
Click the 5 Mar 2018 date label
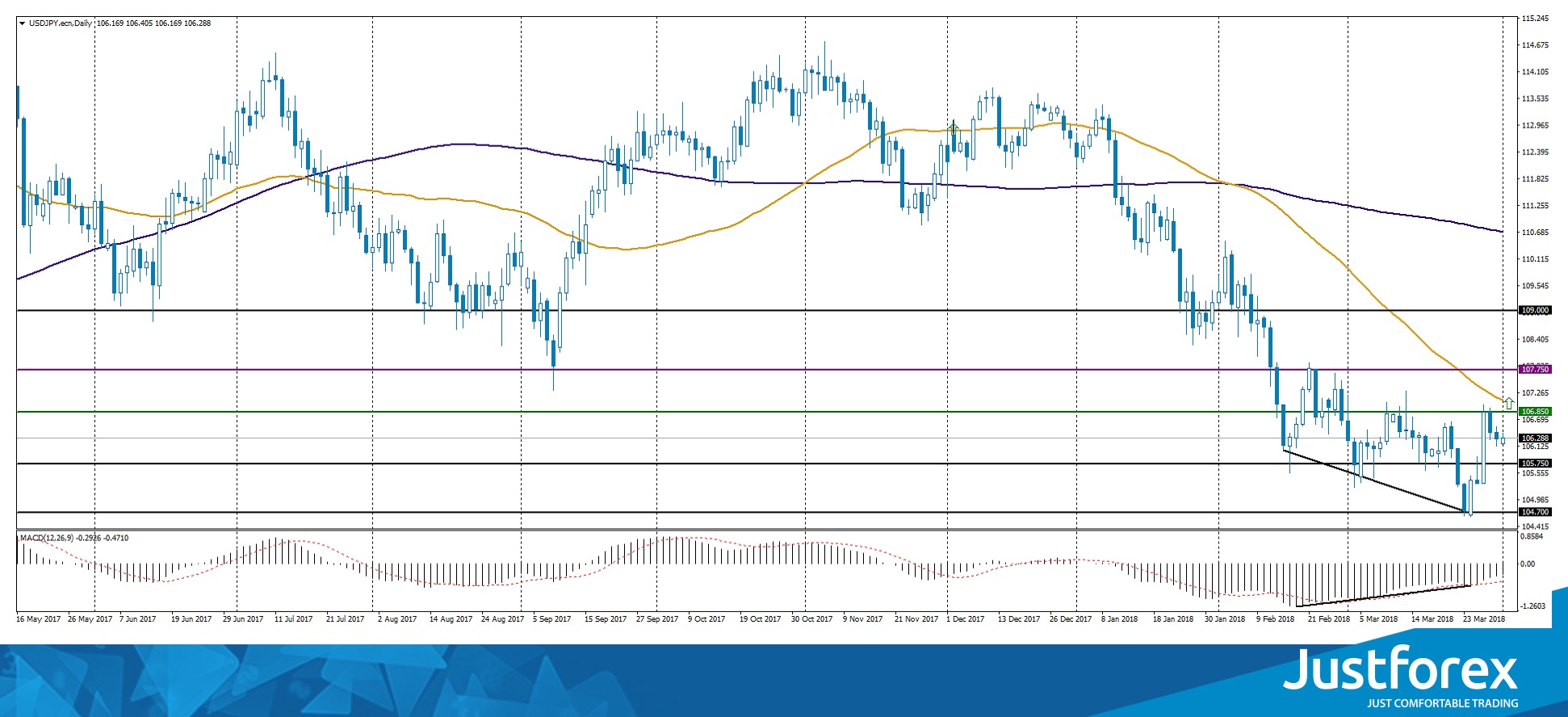click(1379, 619)
